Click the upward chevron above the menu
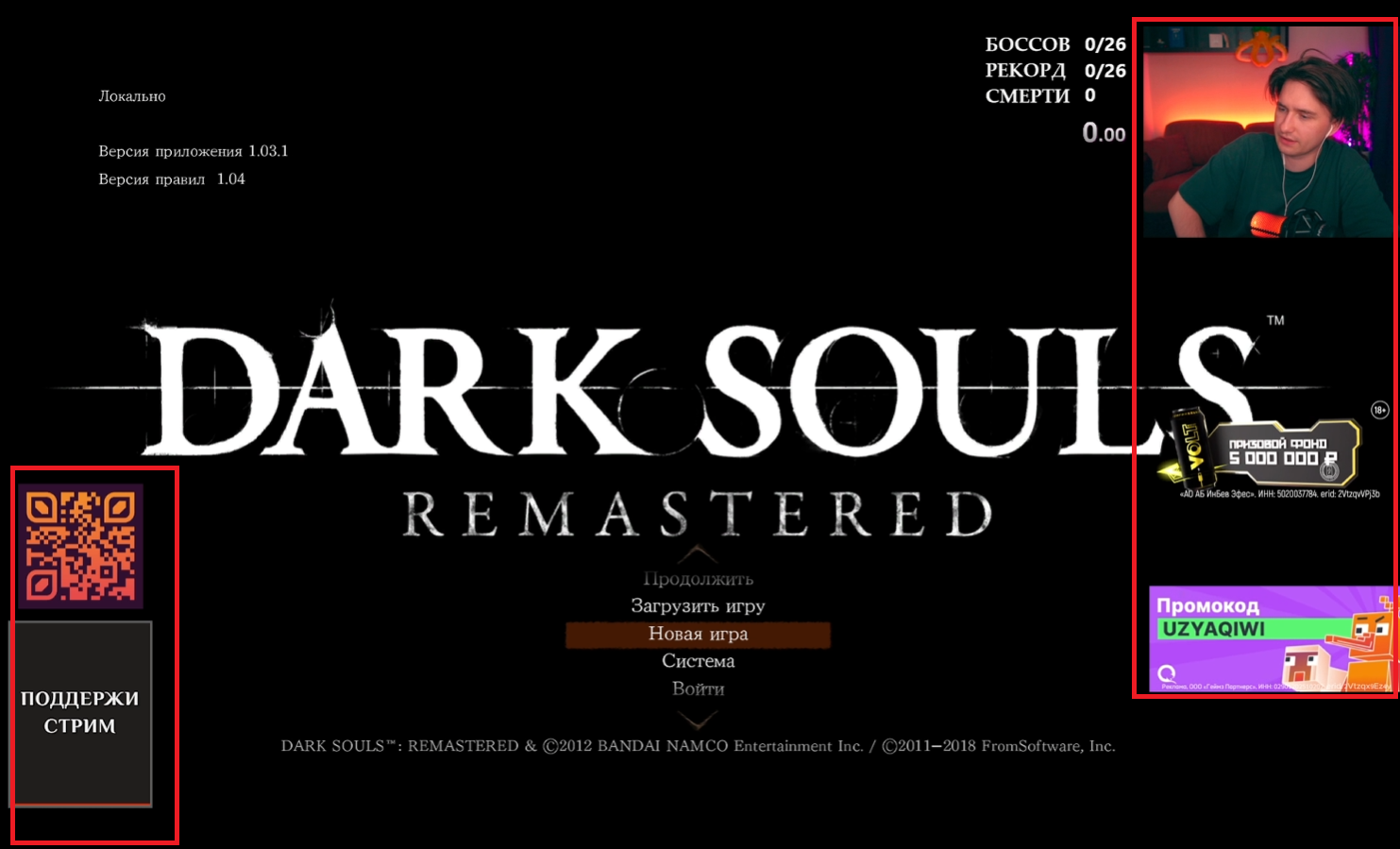 [698, 553]
